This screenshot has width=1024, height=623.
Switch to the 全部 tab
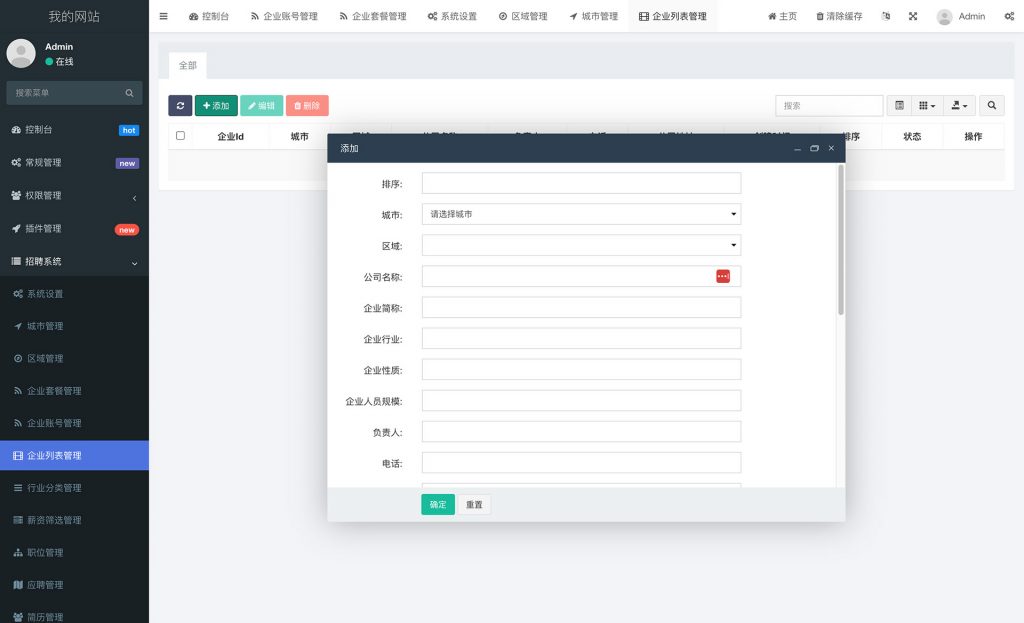tap(187, 65)
